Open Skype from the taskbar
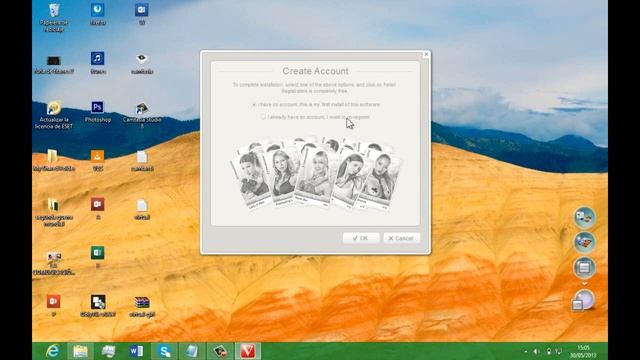 [164, 351]
